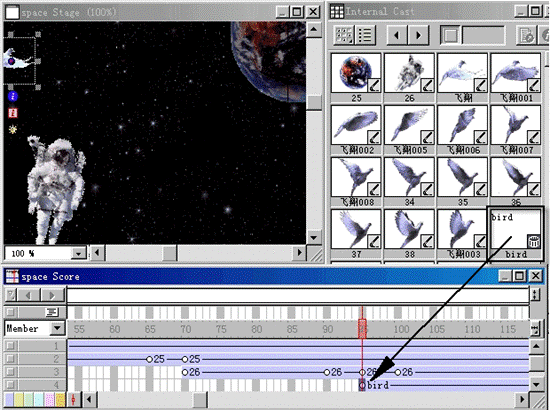The height and width of the screenshot is (410, 550).
Task: Click the Score zoom menu button
Action: (x=536, y=329)
